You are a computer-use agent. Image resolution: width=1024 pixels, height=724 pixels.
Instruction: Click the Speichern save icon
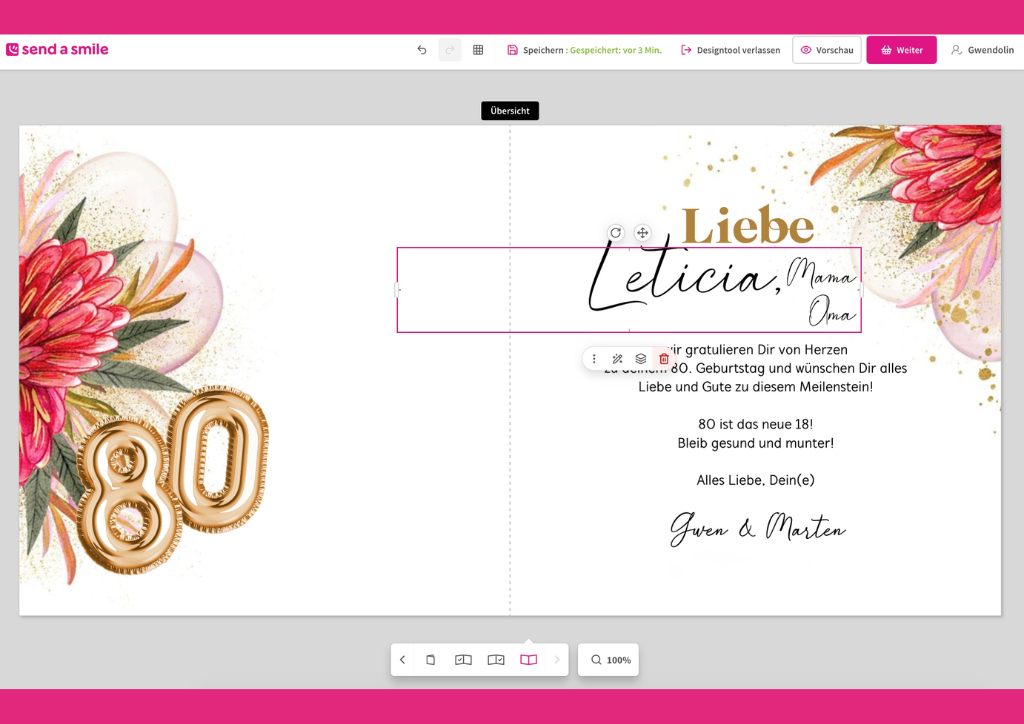click(513, 50)
